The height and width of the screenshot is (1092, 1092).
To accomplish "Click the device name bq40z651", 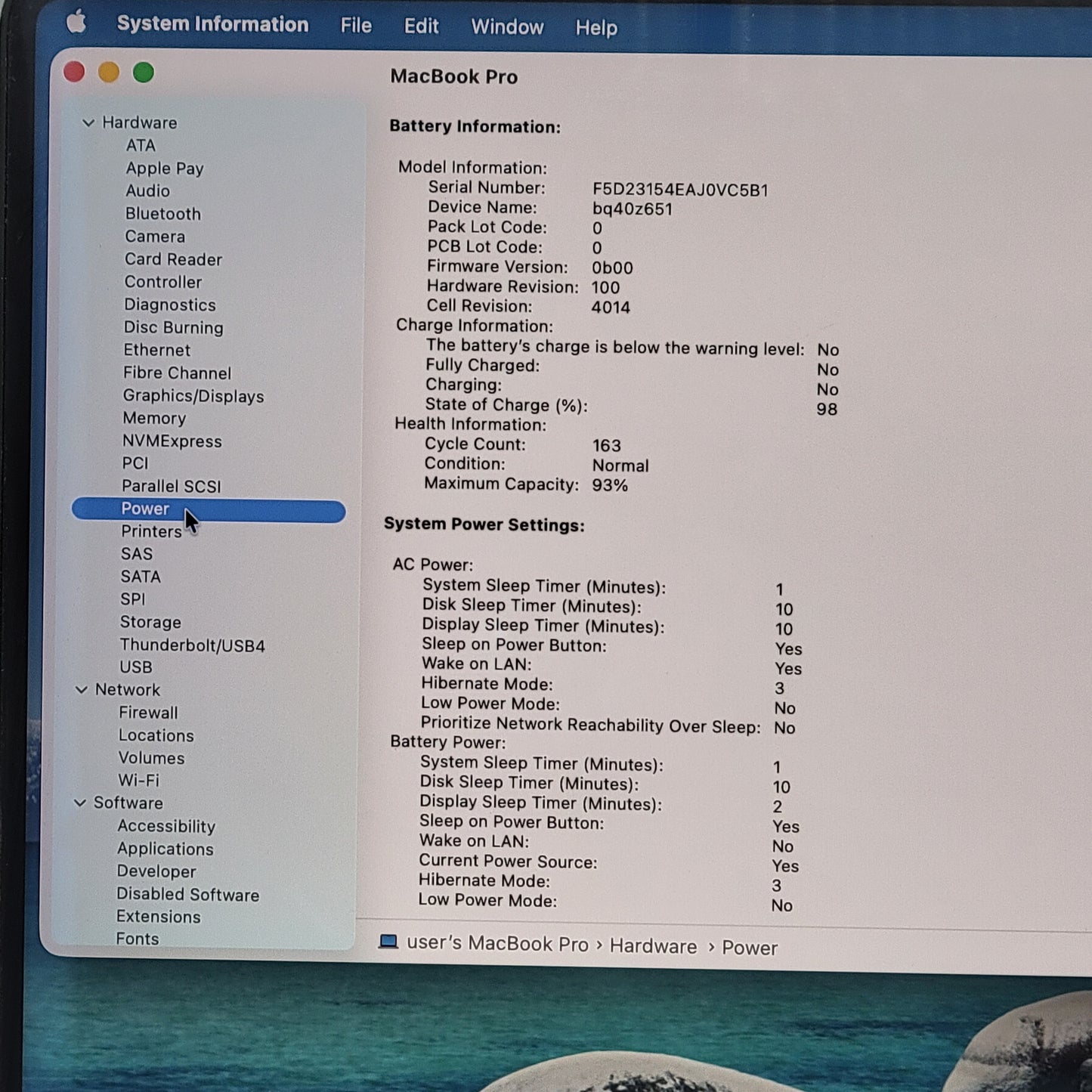I will [x=633, y=209].
